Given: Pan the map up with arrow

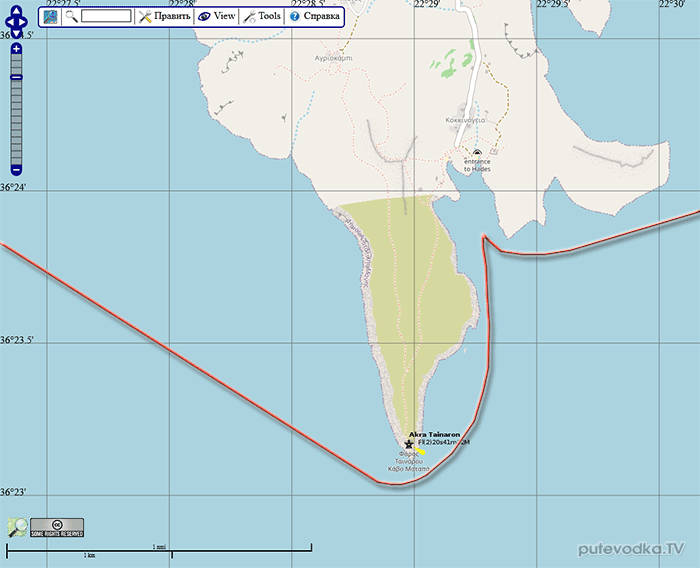Looking at the screenshot, I should [16, 11].
